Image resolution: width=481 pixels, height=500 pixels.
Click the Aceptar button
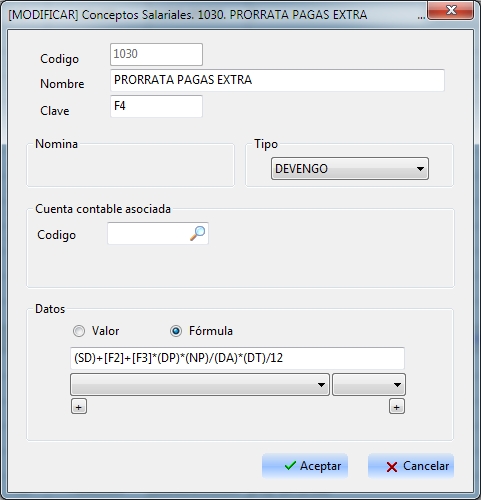[x=305, y=466]
